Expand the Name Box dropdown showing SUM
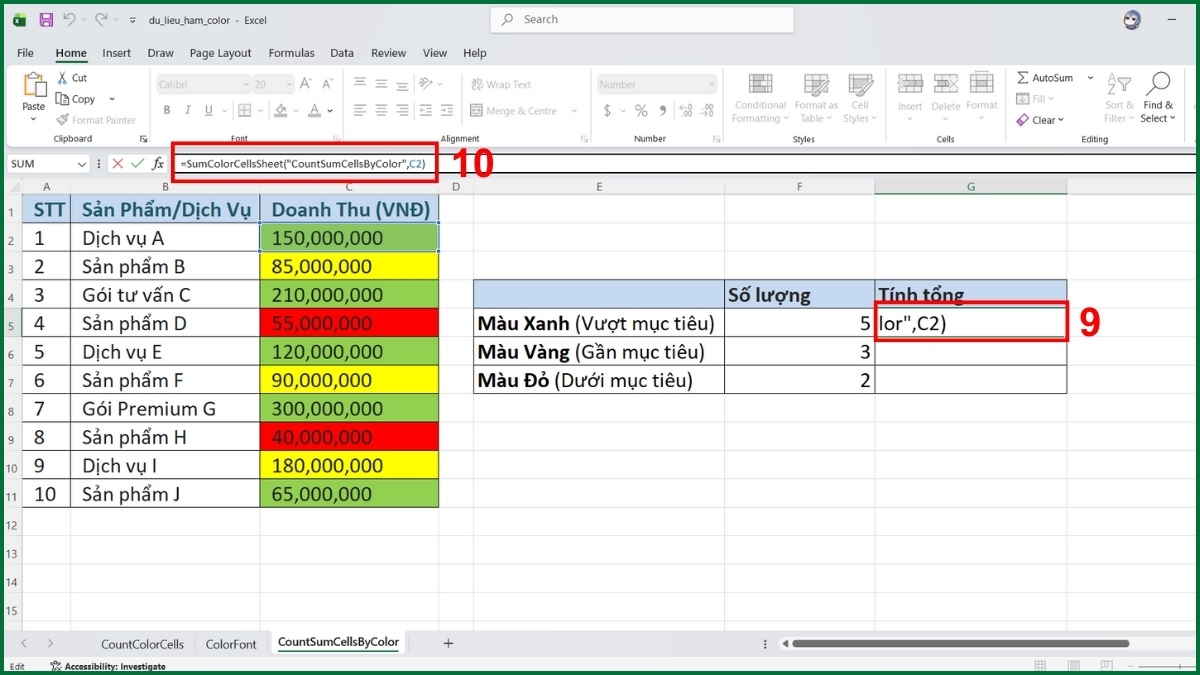The width and height of the screenshot is (1200, 675). pyautogui.click(x=82, y=164)
